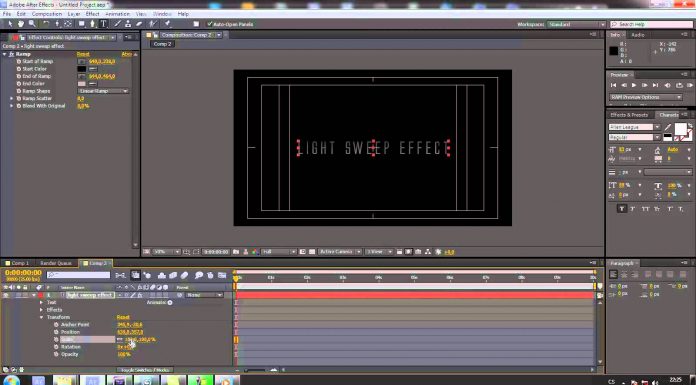Select the Rotation tool
696x385 pixels.
[46, 24]
